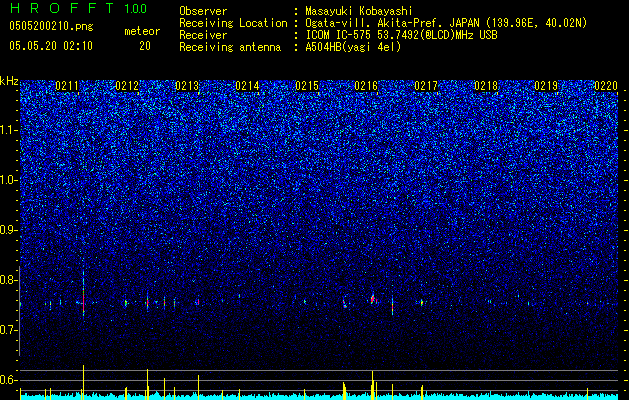629x400 pixels.
Task: Pick the 0219 time marker
Action: pos(546,86)
